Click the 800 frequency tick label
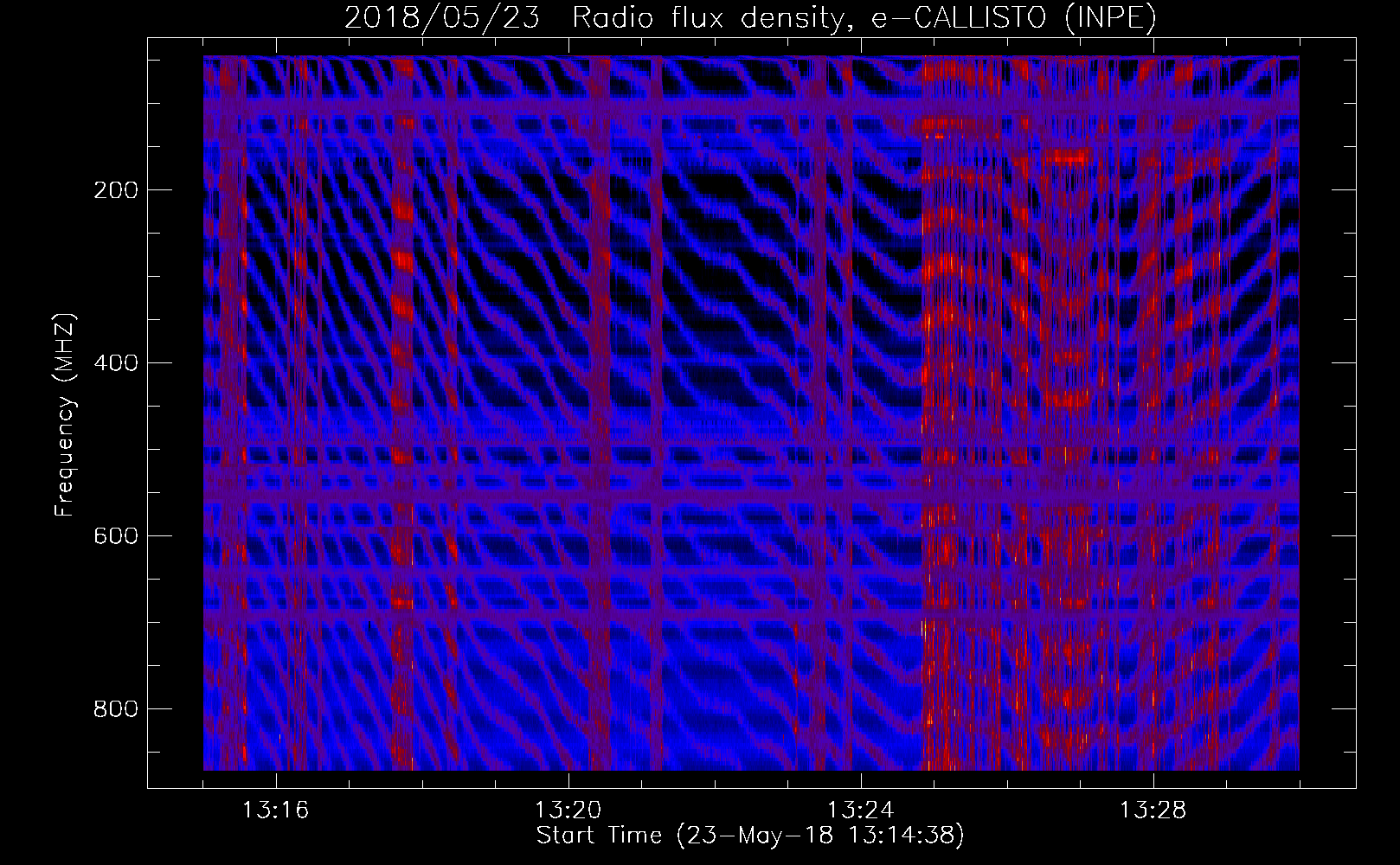1400x865 pixels. [116, 709]
